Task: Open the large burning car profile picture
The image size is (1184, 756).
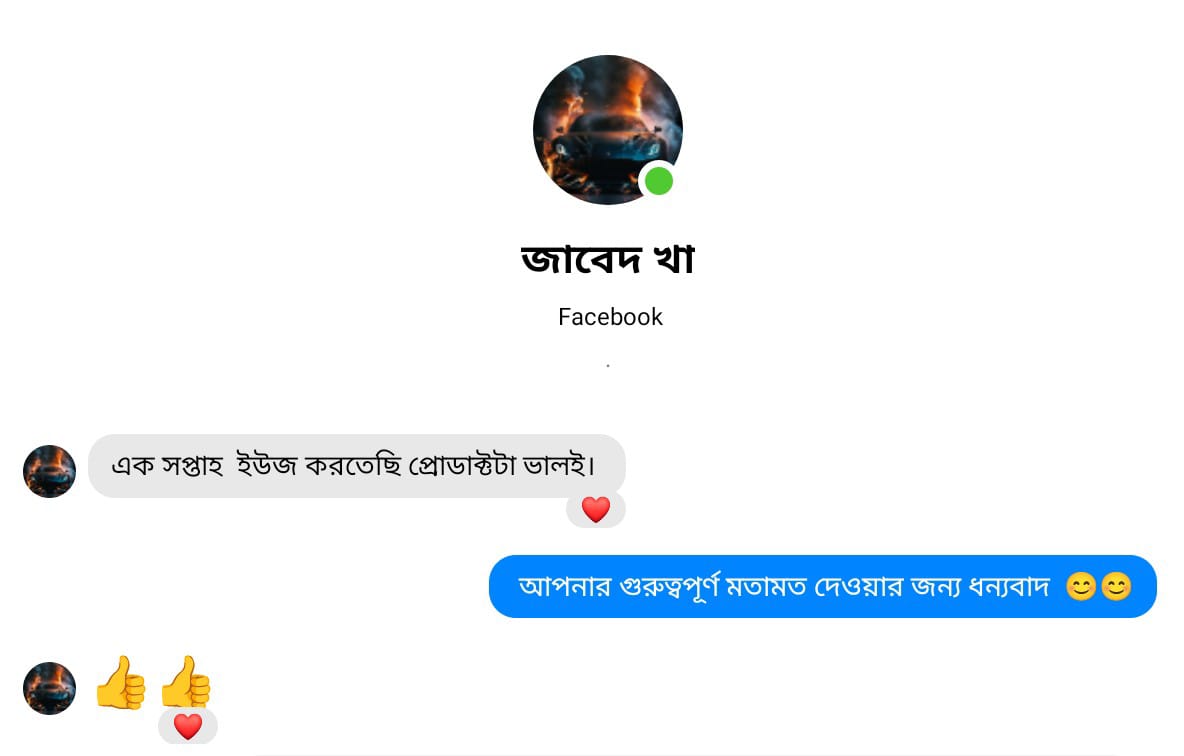Action: point(608,130)
